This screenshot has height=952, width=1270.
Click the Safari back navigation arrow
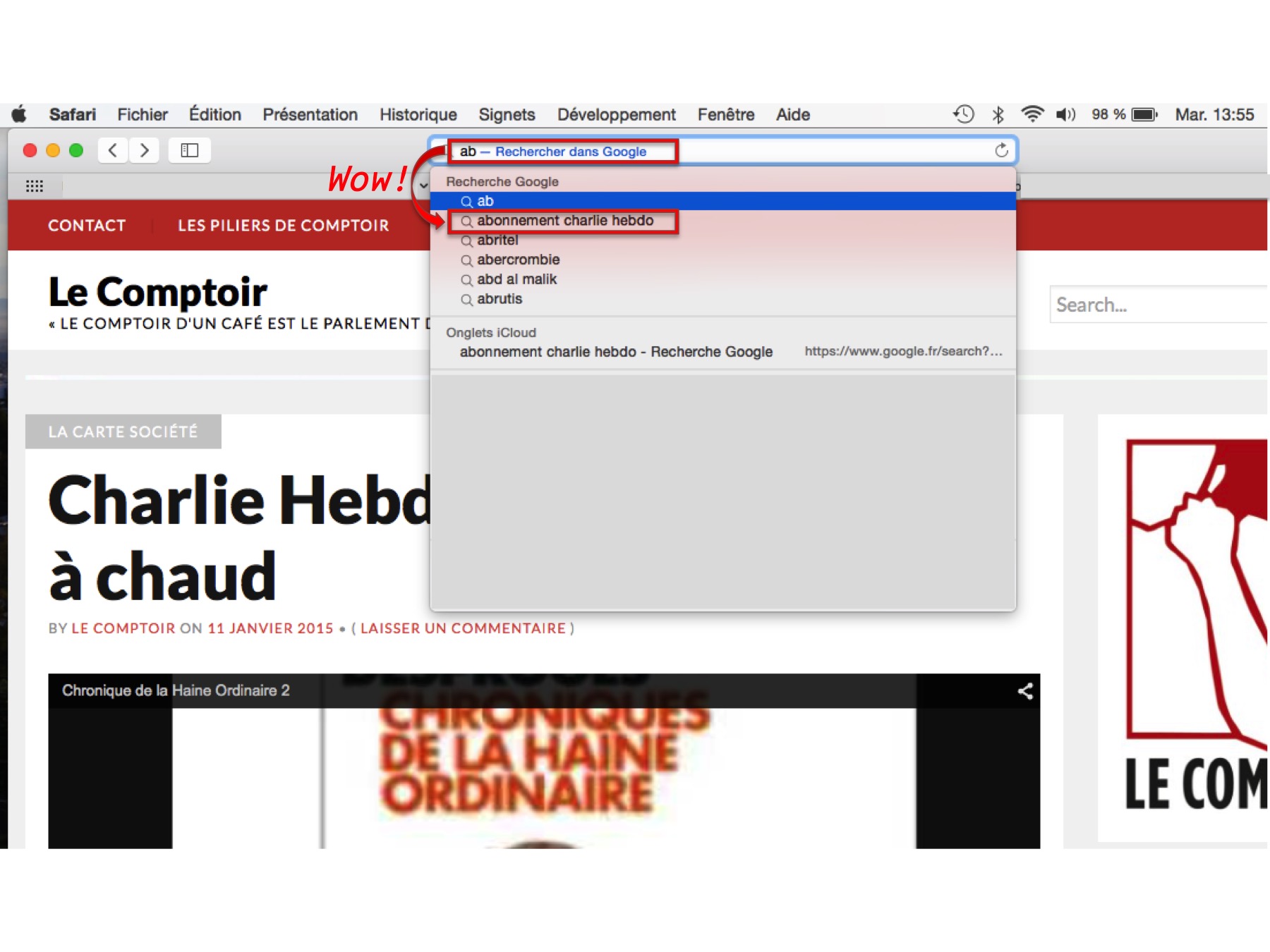click(113, 150)
